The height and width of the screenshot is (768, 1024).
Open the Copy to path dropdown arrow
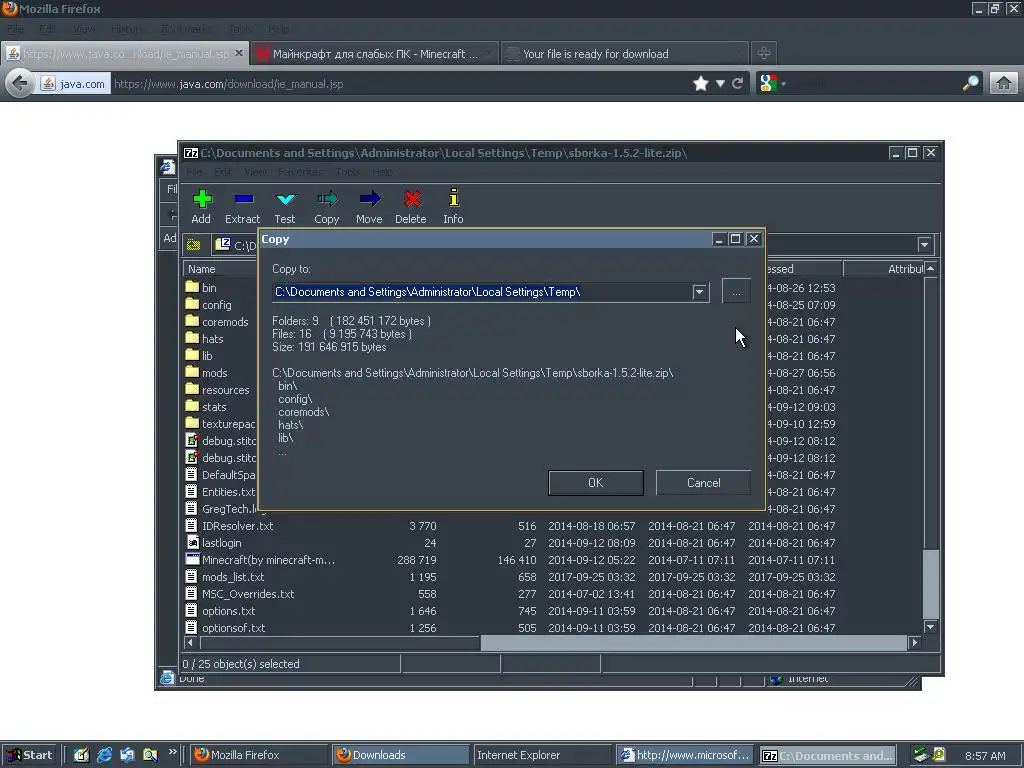699,292
